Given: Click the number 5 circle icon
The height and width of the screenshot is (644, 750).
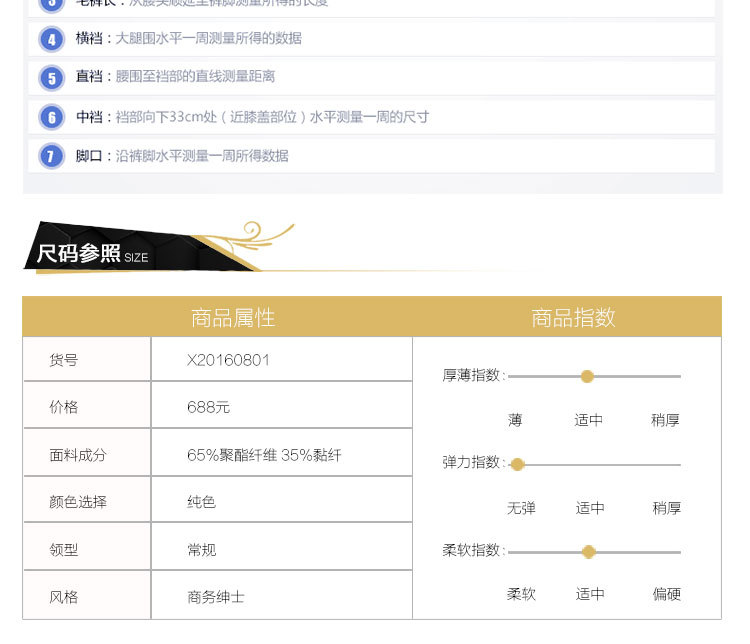Looking at the screenshot, I should (x=52, y=78).
